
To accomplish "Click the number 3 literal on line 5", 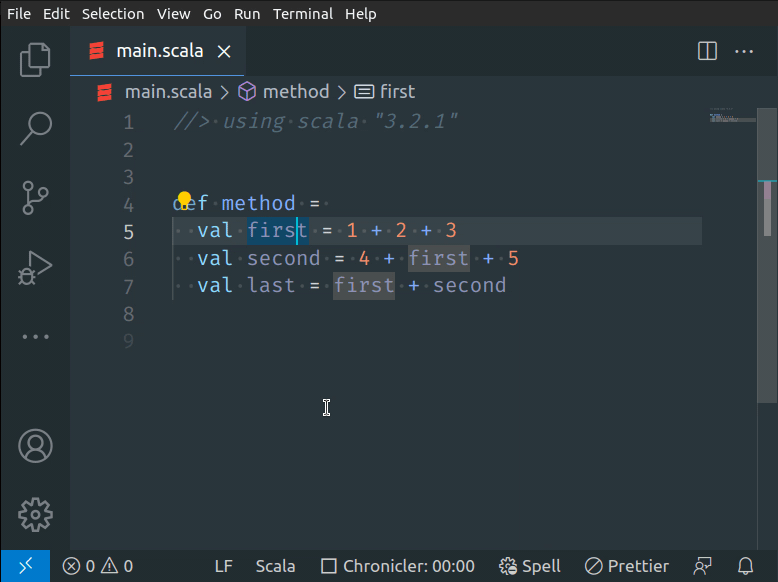I will tap(451, 231).
